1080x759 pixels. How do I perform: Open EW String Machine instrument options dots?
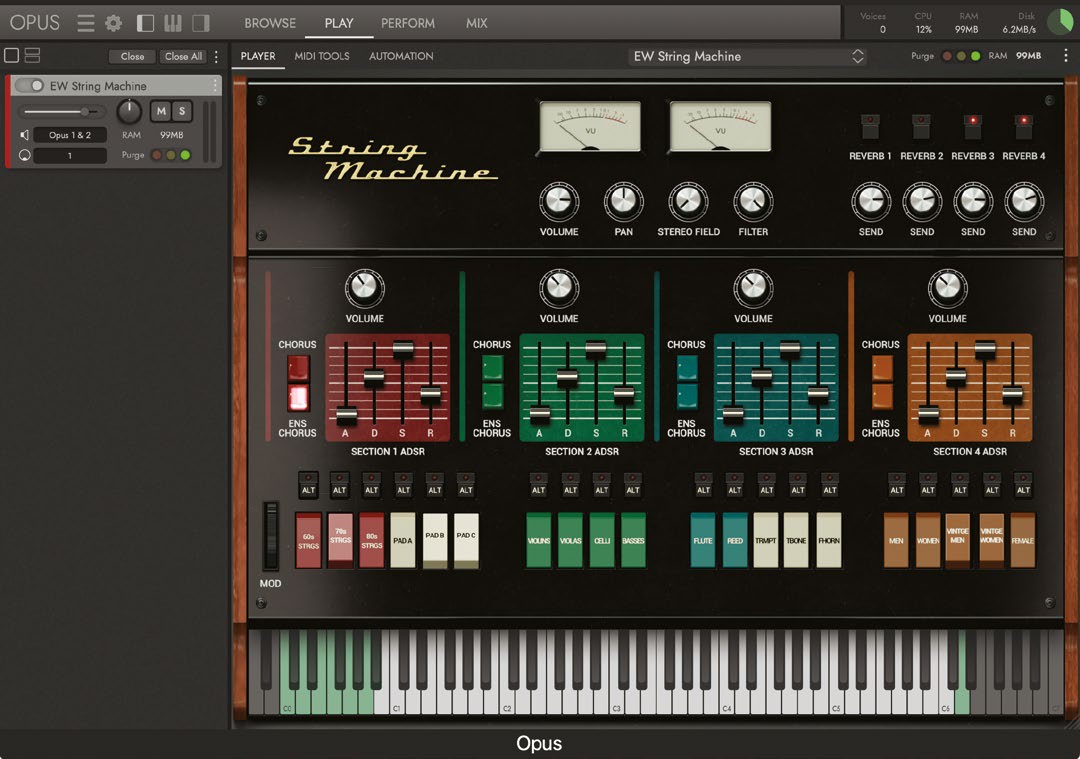pyautogui.click(x=215, y=85)
